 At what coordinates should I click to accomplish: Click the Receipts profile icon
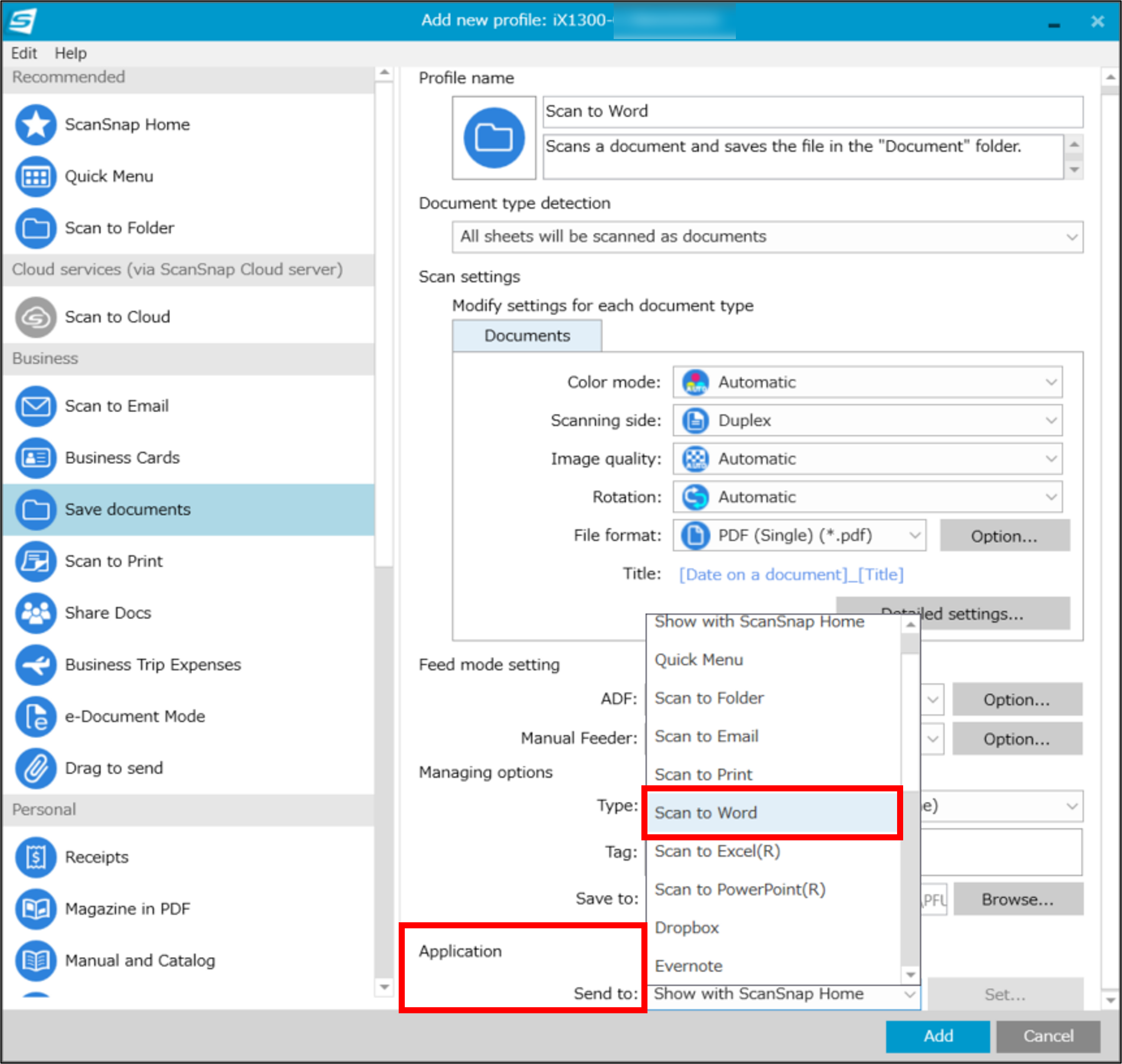click(x=35, y=858)
